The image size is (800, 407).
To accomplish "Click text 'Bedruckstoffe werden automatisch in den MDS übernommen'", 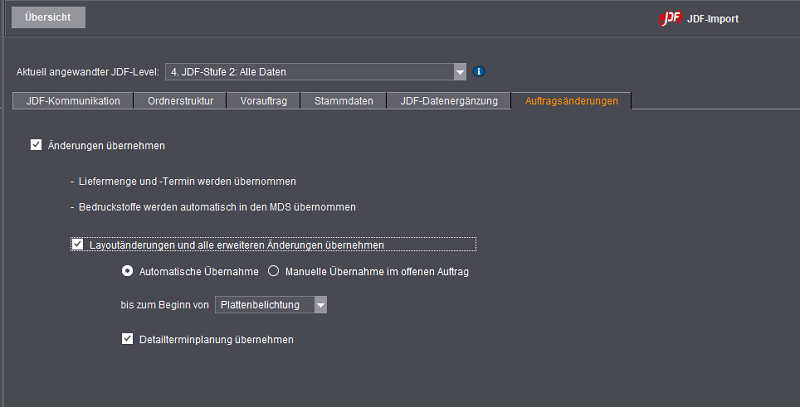I will point(217,207).
